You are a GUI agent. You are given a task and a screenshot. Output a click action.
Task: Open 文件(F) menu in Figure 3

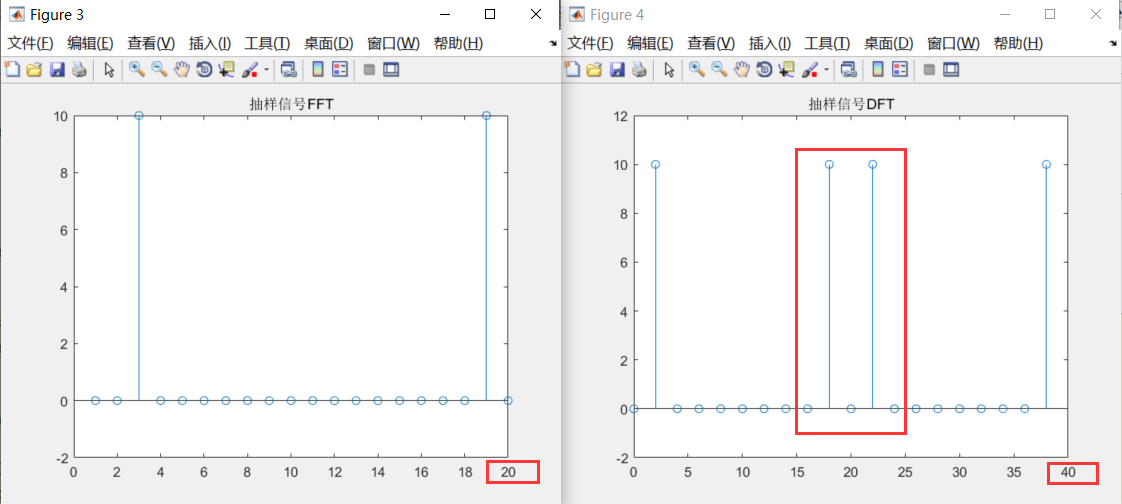tap(30, 43)
